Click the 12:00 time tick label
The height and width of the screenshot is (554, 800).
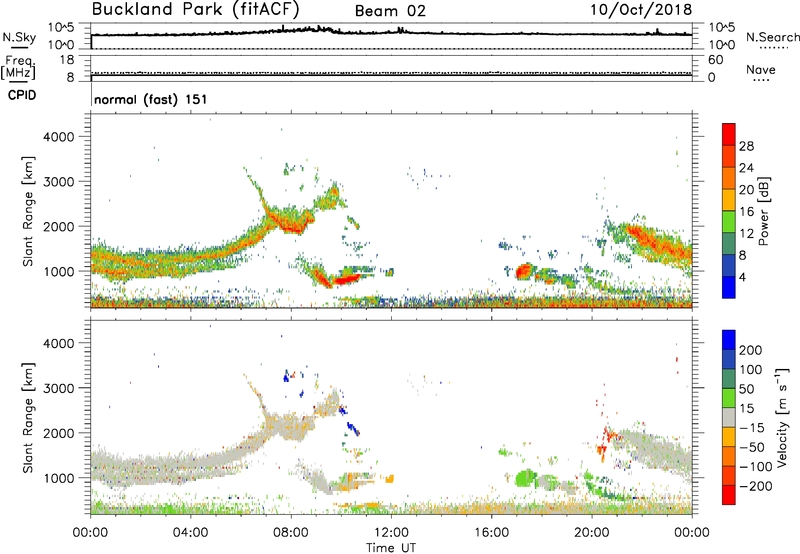pyautogui.click(x=391, y=533)
